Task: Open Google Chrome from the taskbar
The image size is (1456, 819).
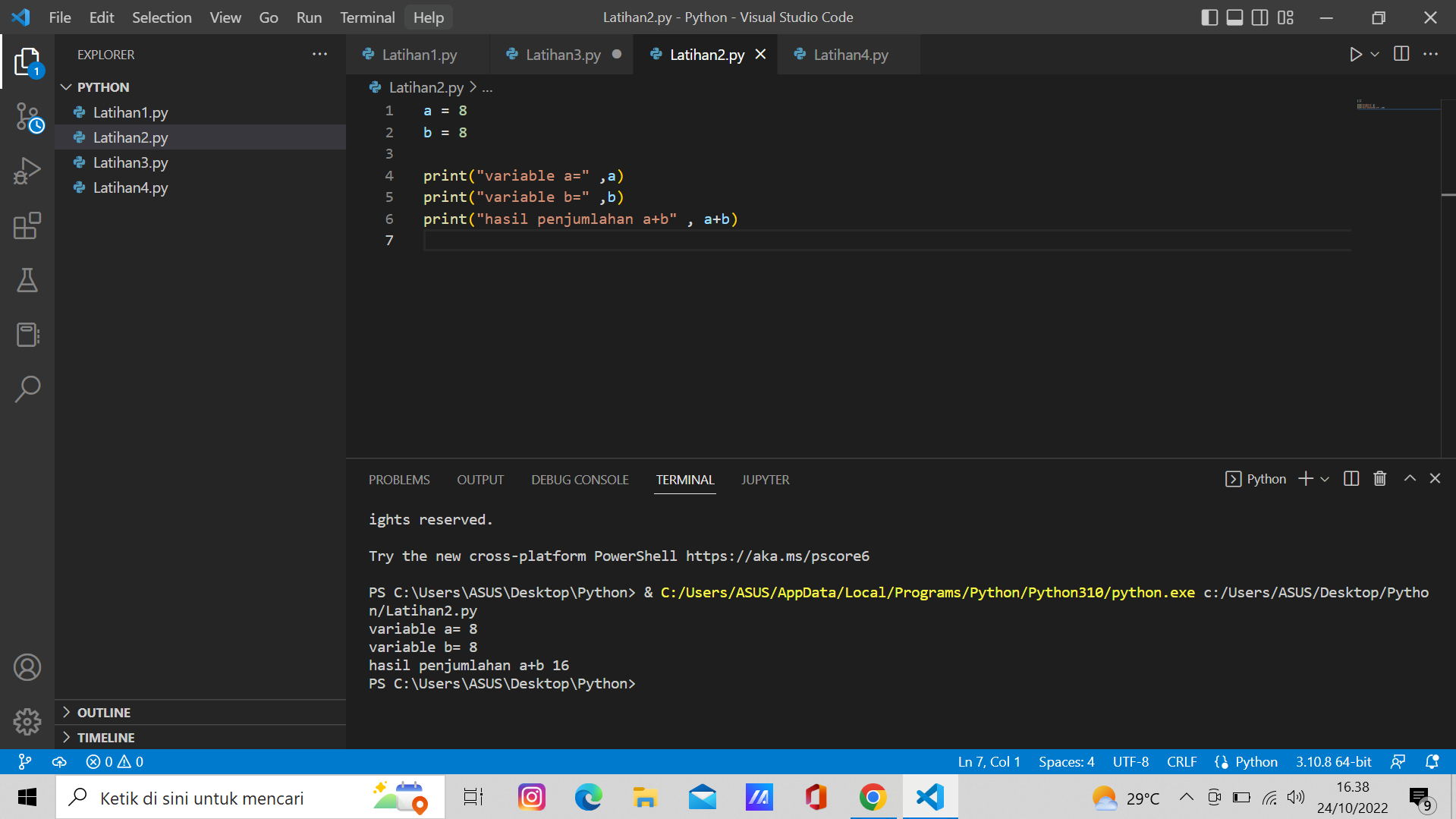Action: (873, 797)
